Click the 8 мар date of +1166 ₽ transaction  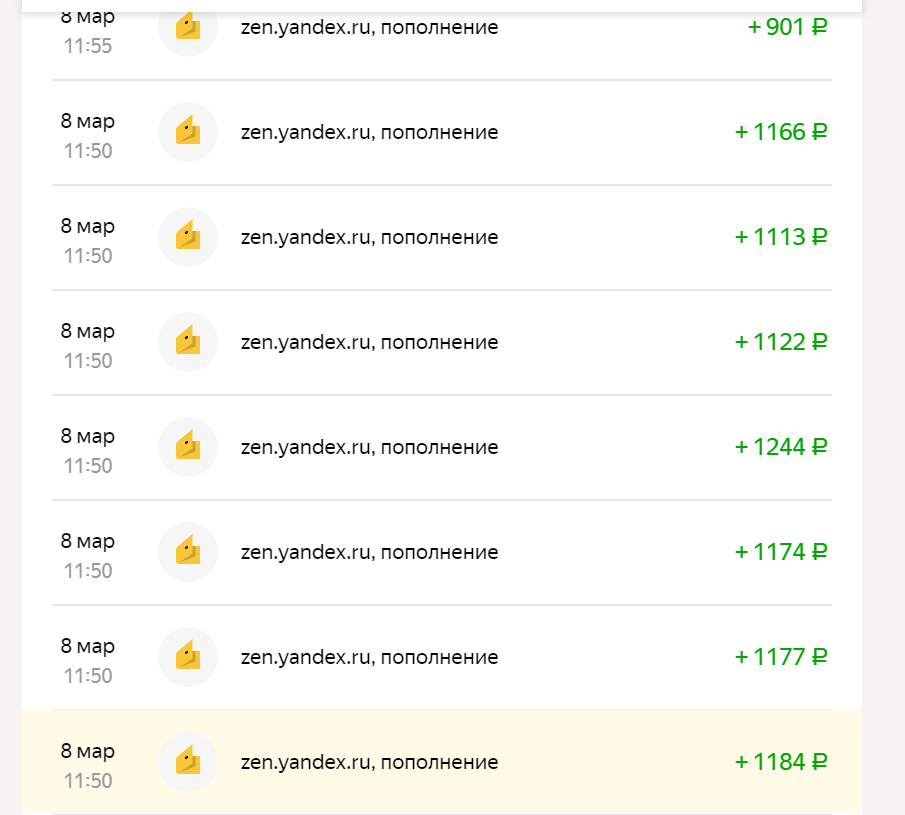click(88, 121)
